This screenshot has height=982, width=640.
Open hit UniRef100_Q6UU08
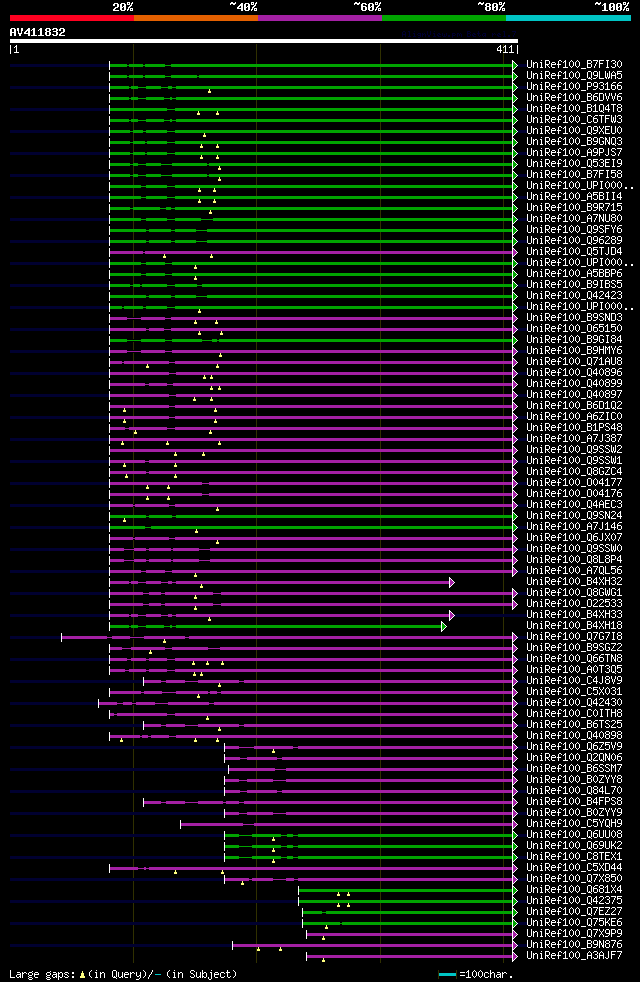(x=574, y=835)
